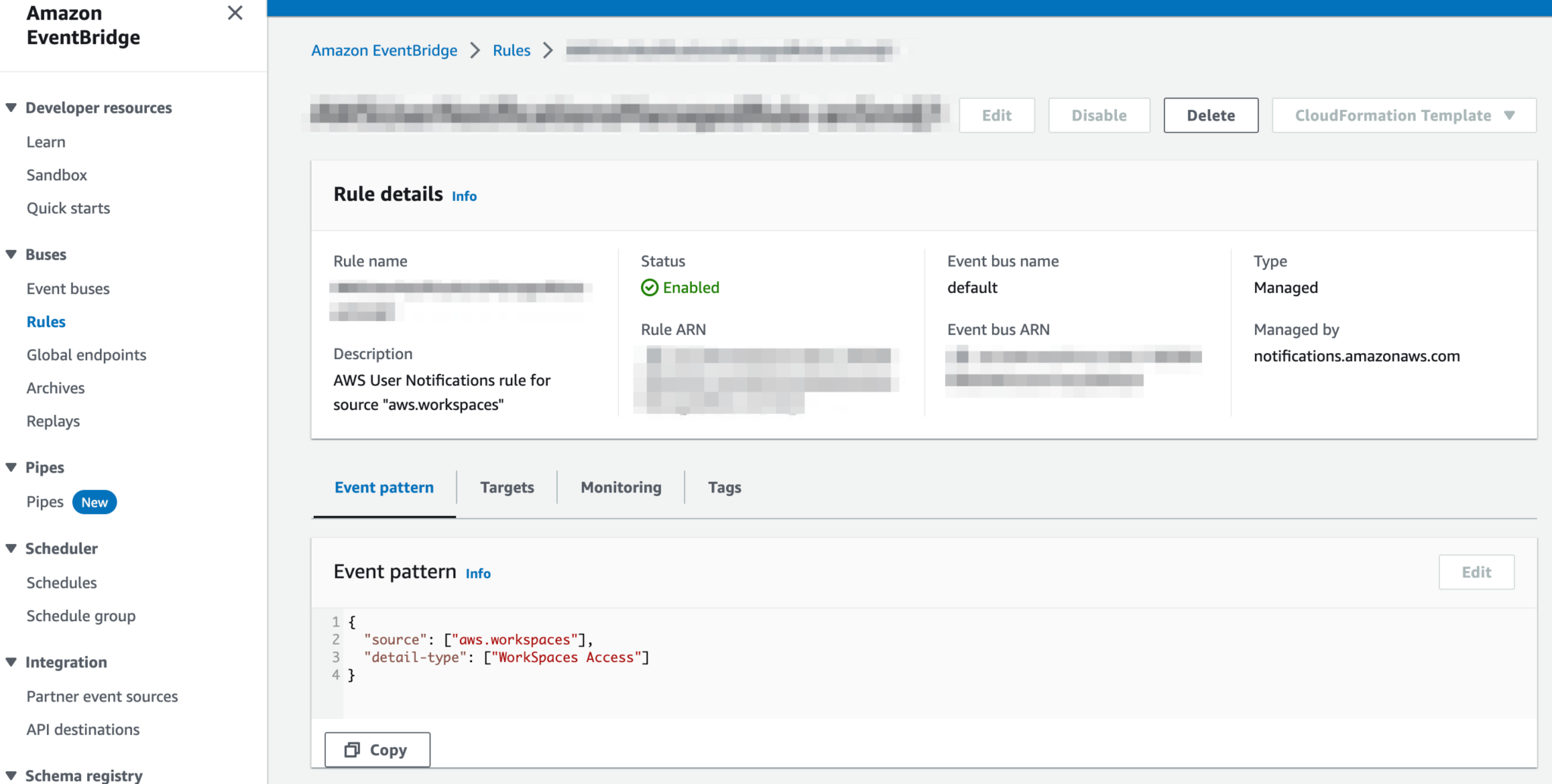Click the Info link next to Rule details

(464, 195)
